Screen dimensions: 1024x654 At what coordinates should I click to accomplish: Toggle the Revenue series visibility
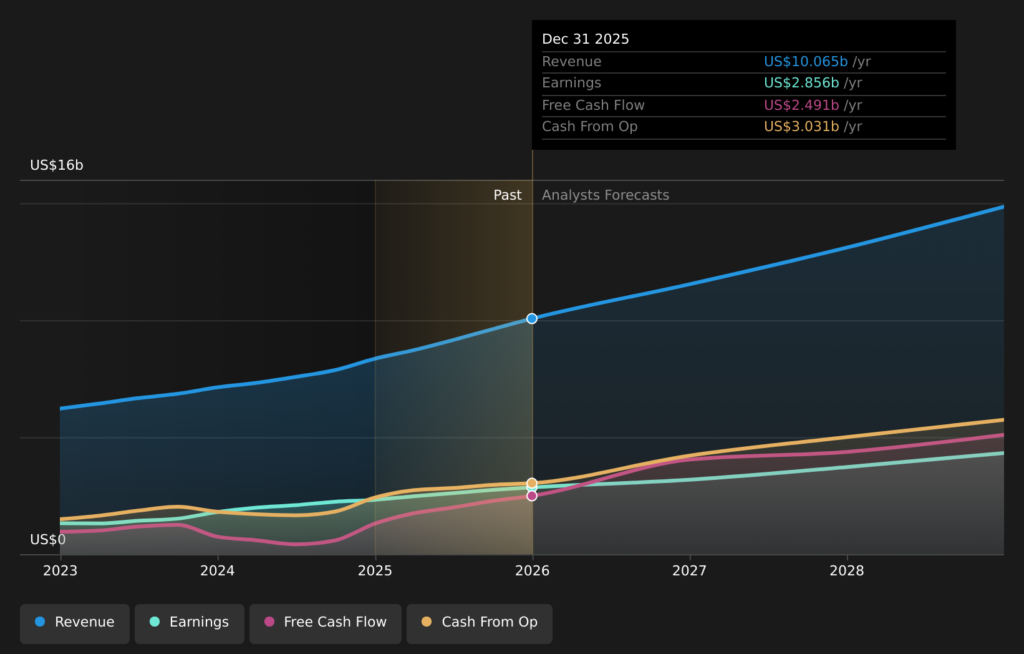[x=75, y=622]
